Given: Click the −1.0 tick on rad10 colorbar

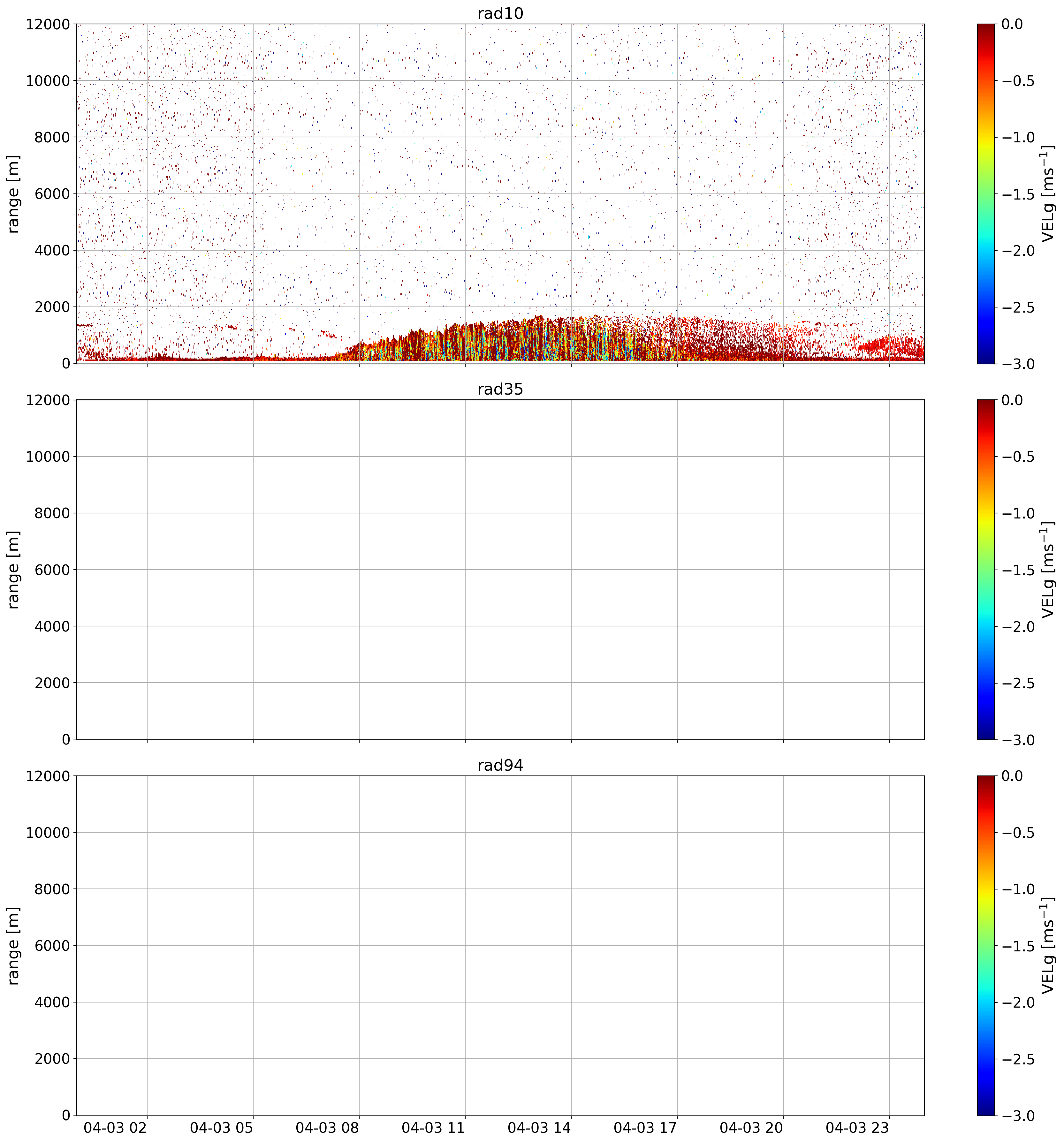Looking at the screenshot, I should click(x=1018, y=137).
